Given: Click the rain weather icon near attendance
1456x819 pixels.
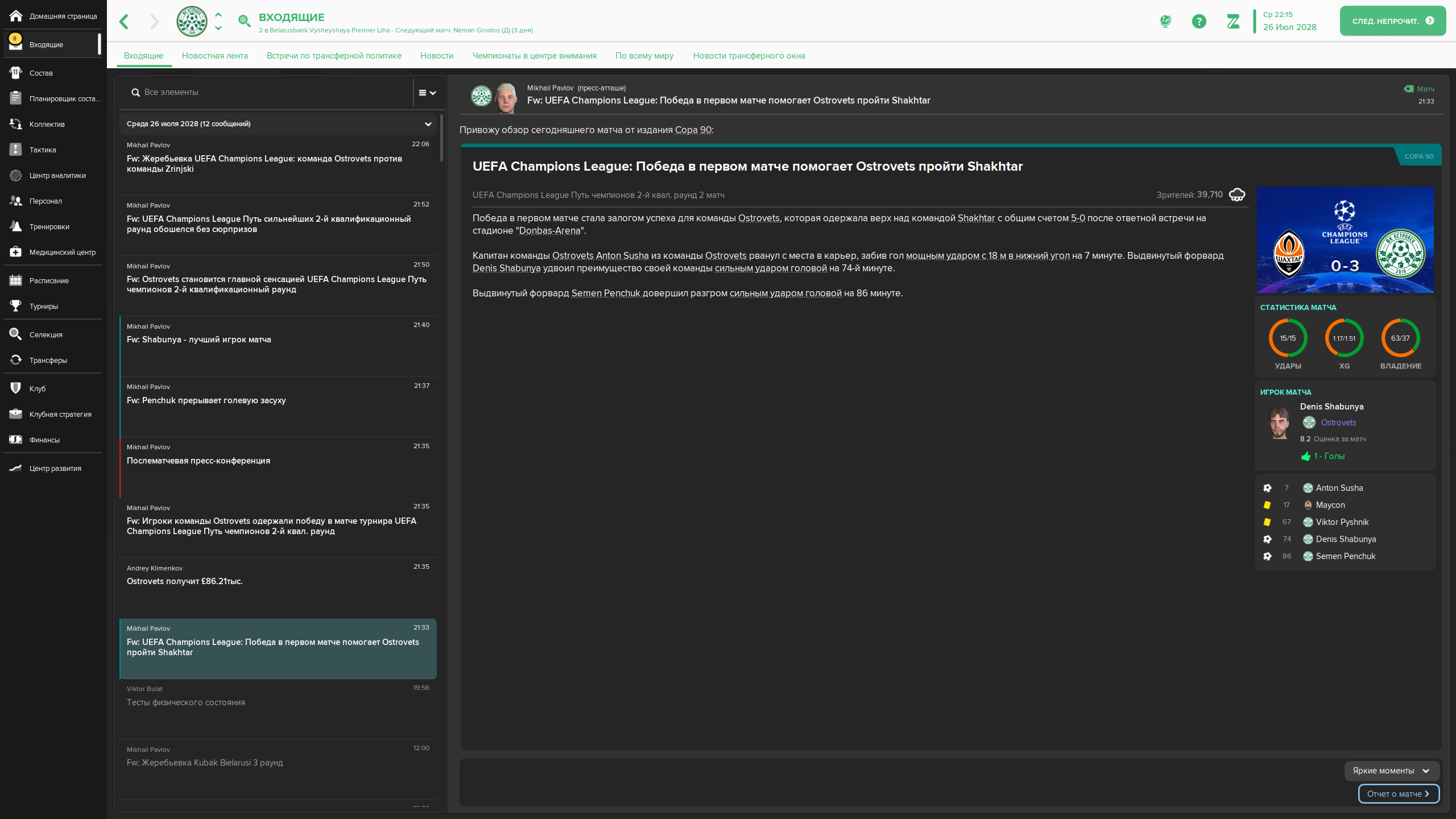Looking at the screenshot, I should click(x=1236, y=195).
